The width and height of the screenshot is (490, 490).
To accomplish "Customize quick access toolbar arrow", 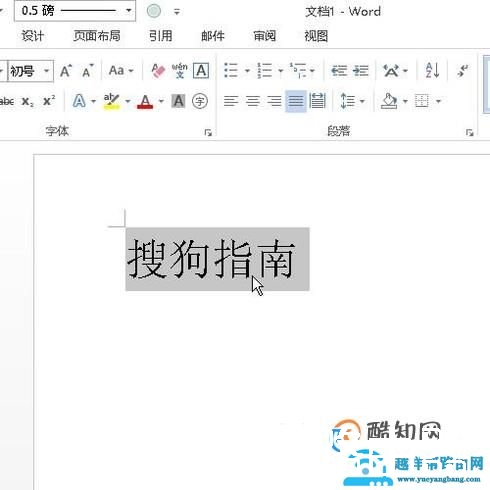I will (x=177, y=12).
